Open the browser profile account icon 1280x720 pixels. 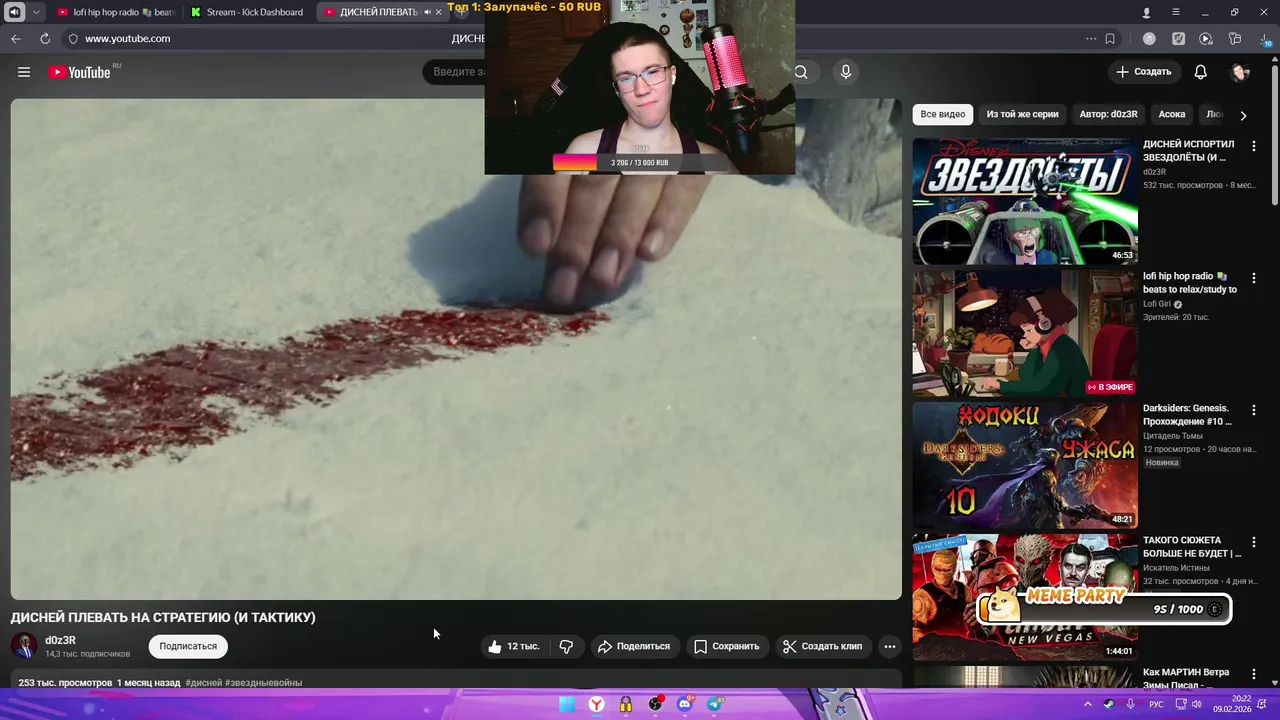[x=1146, y=12]
